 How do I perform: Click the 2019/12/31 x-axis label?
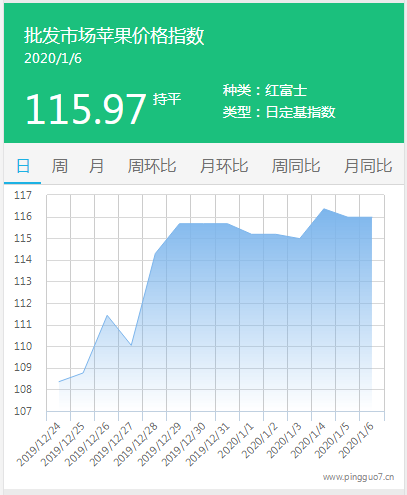tap(207, 444)
